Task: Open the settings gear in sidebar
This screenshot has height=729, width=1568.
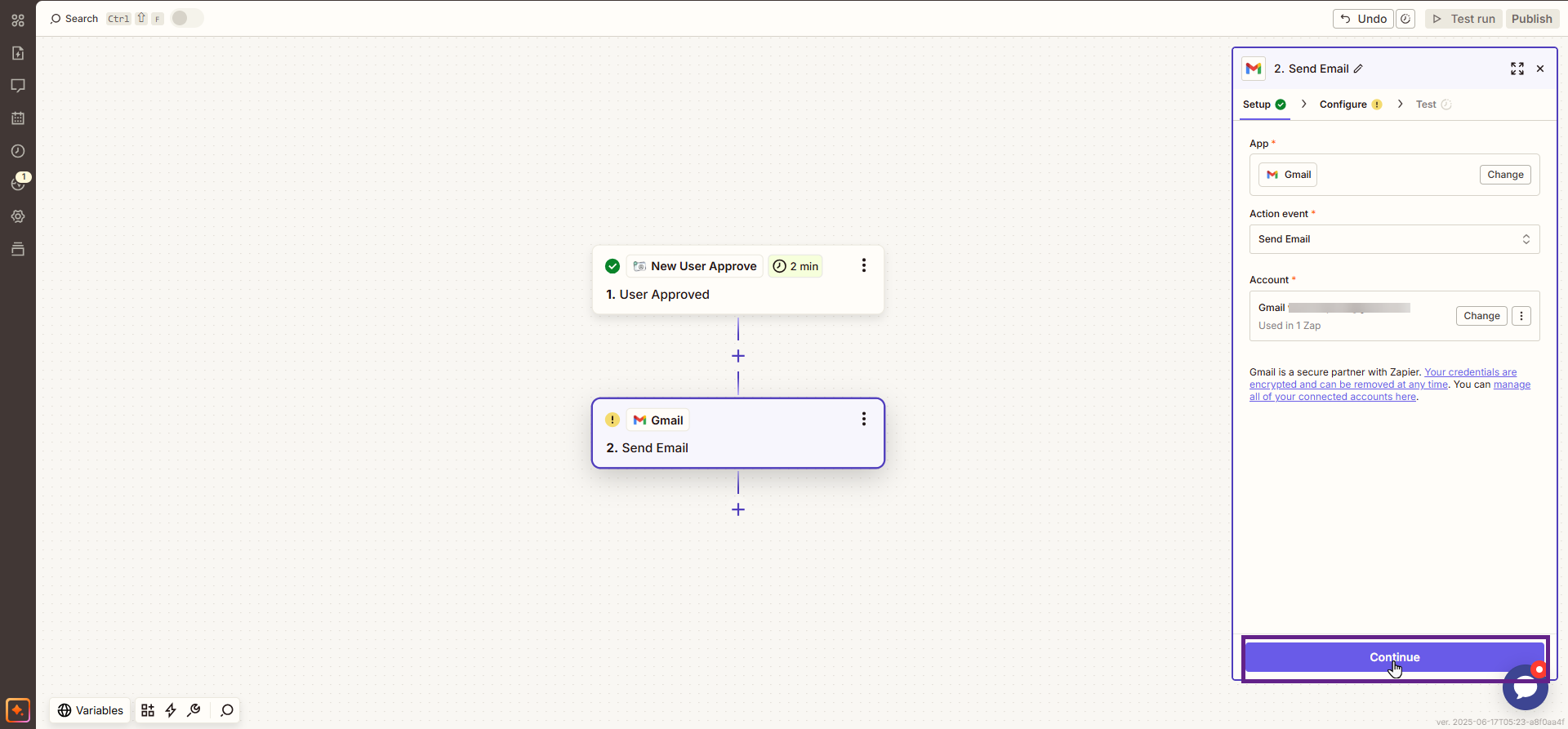Action: coord(18,216)
